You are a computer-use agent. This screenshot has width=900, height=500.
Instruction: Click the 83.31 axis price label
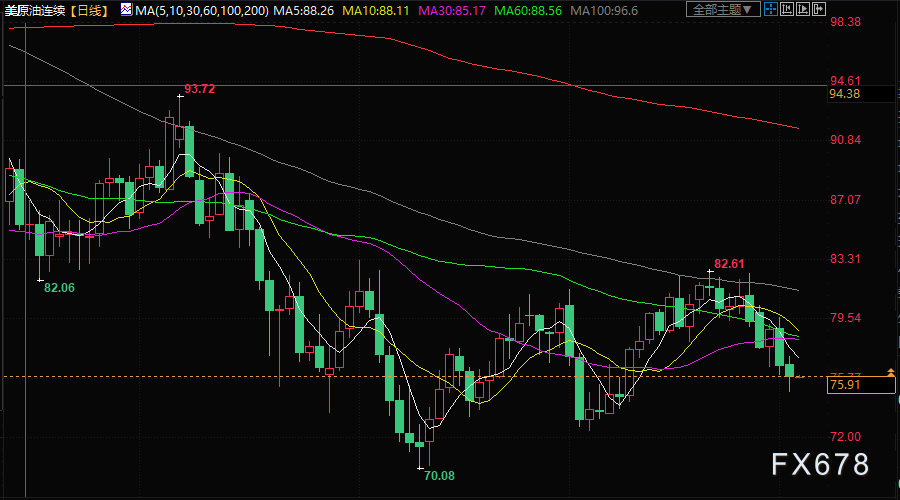coord(845,259)
